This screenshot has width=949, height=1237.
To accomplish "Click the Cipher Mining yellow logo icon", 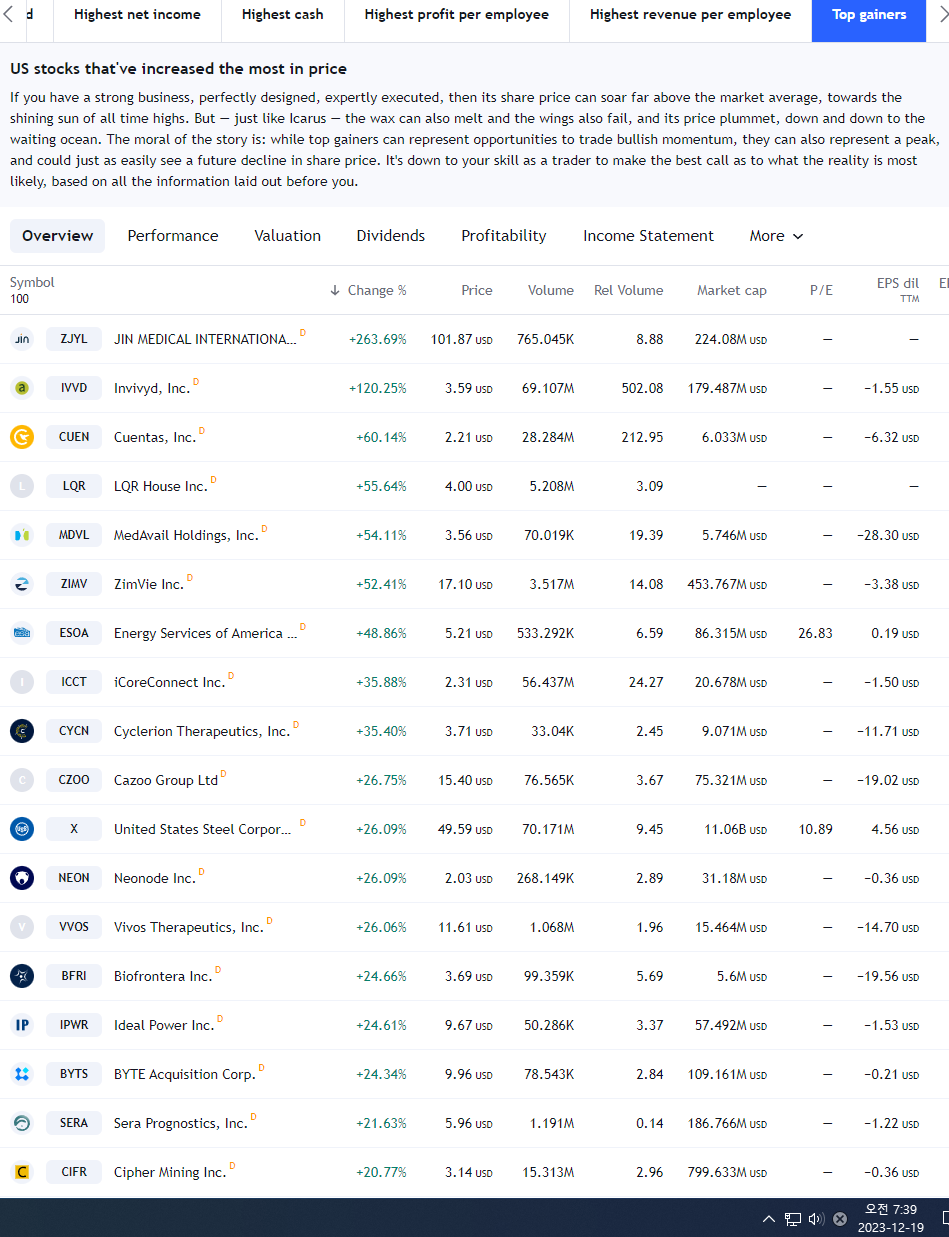I will pos(22,1172).
